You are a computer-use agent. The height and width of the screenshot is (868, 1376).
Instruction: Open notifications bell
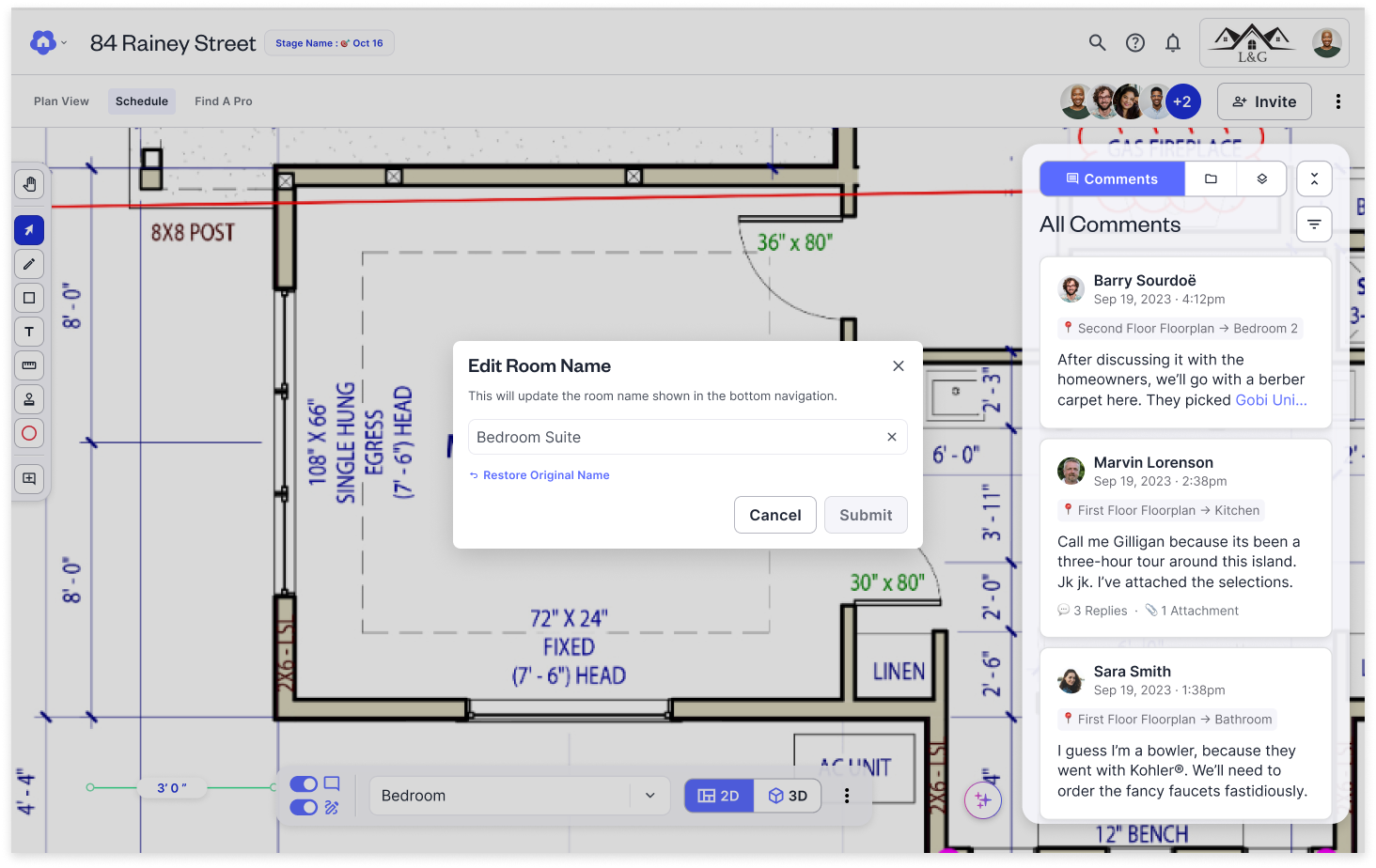tap(1173, 42)
